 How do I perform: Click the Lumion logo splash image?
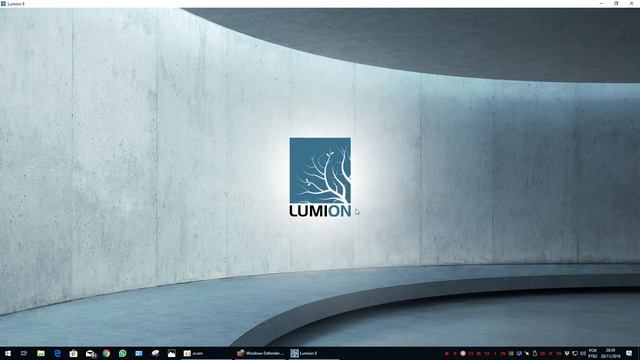[320, 177]
